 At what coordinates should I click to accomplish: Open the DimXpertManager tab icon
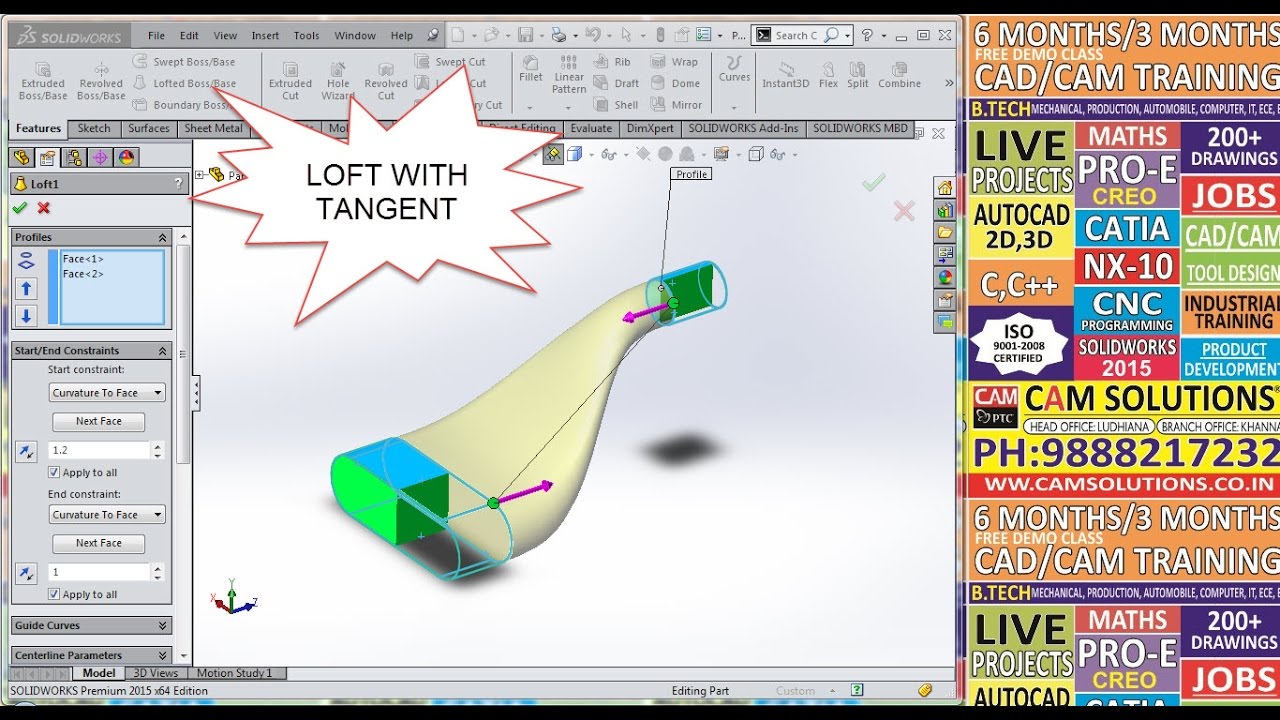click(100, 157)
